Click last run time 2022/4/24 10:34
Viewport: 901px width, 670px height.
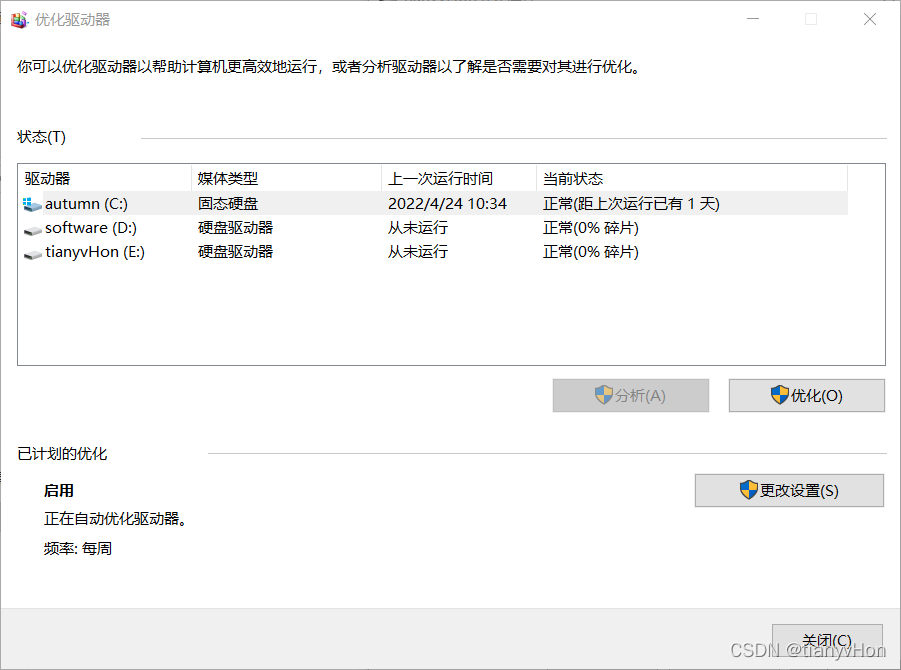tap(447, 203)
